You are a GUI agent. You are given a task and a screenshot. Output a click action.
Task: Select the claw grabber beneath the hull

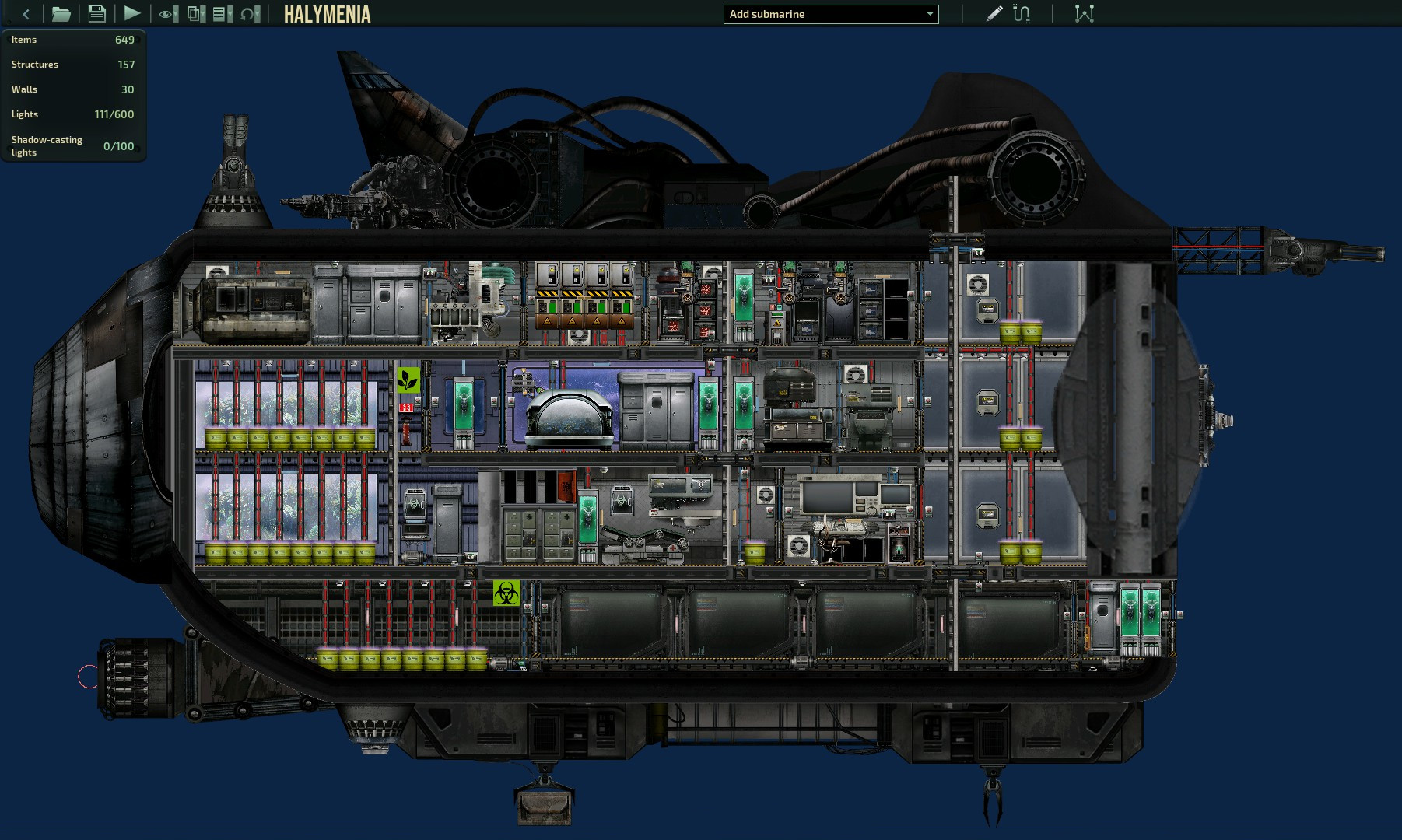993,796
